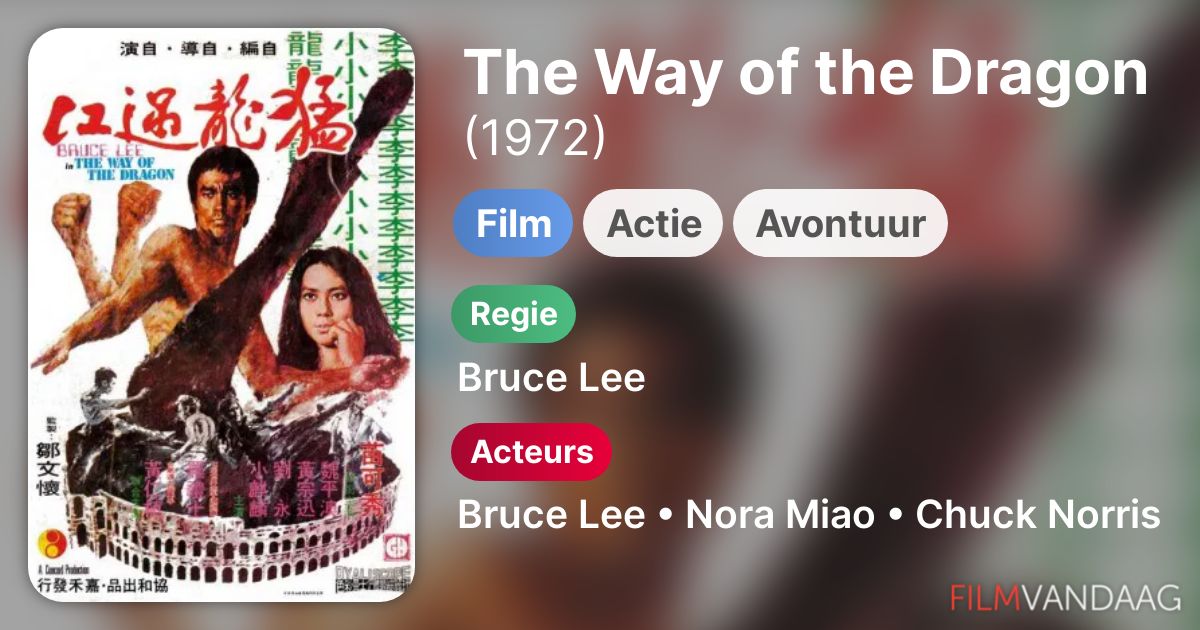
Task: Click the FILMVANDAAG logo
Action: [x=1066, y=598]
